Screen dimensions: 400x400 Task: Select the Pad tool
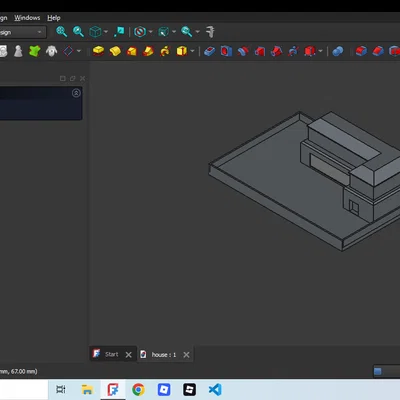tap(98, 51)
